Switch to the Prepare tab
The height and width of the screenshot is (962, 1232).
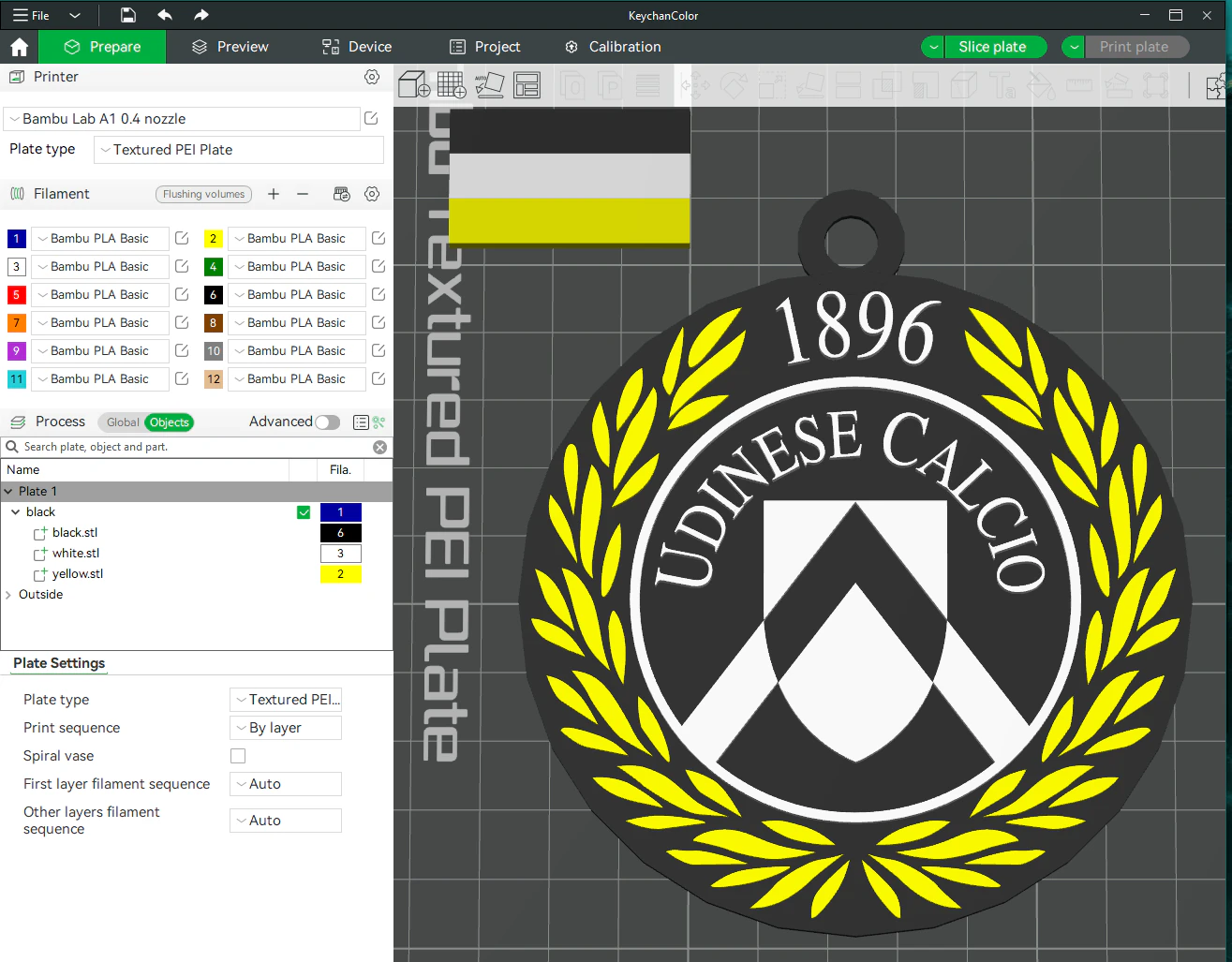[x=102, y=47]
